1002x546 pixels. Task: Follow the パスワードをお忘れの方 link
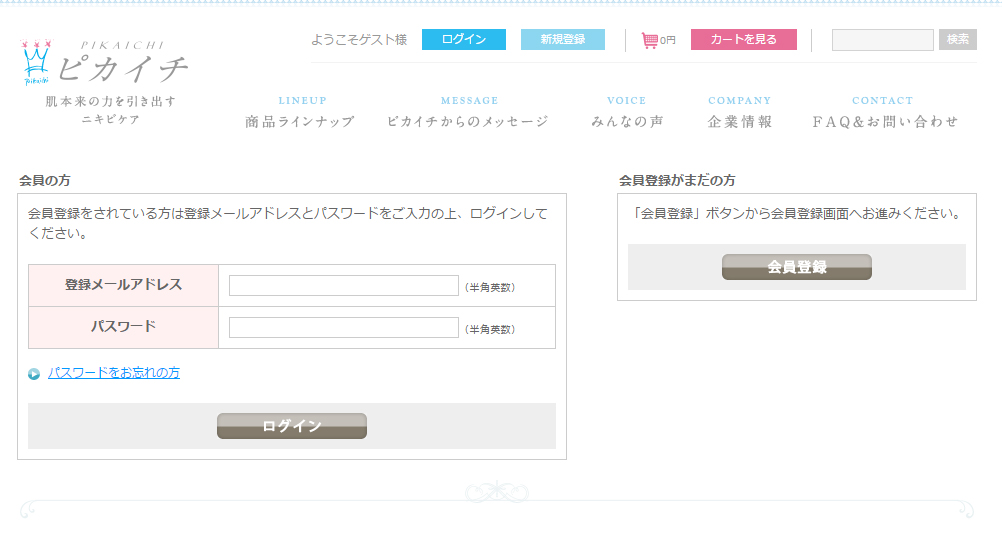(x=114, y=373)
